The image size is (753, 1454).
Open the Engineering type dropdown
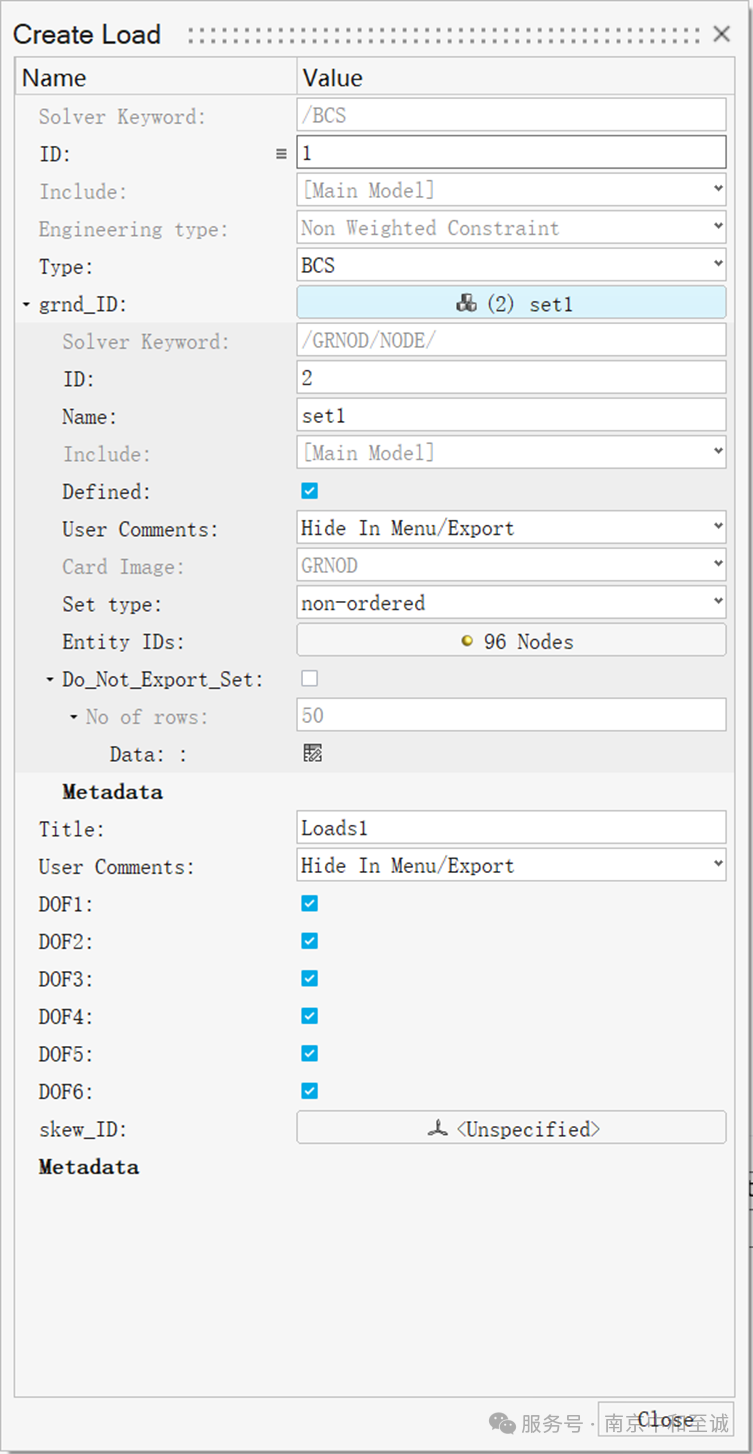tap(718, 227)
